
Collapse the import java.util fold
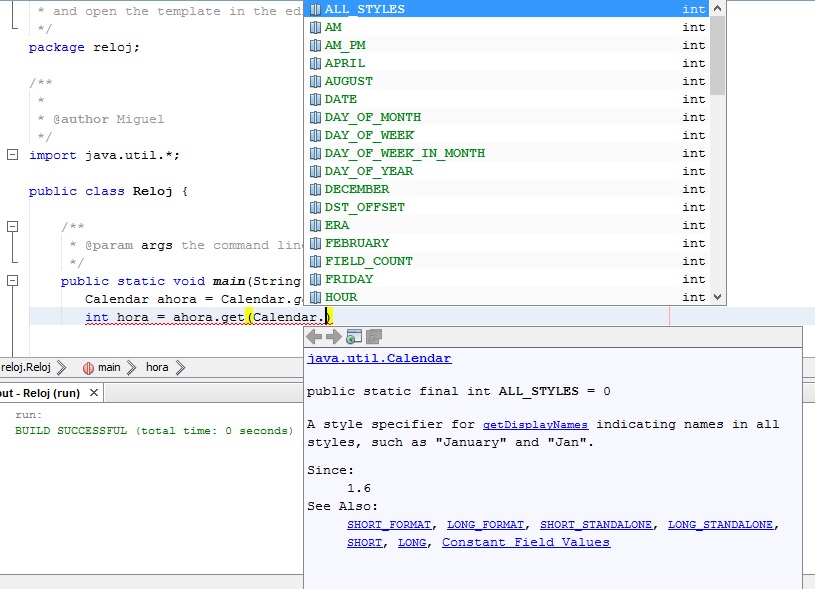coord(12,155)
